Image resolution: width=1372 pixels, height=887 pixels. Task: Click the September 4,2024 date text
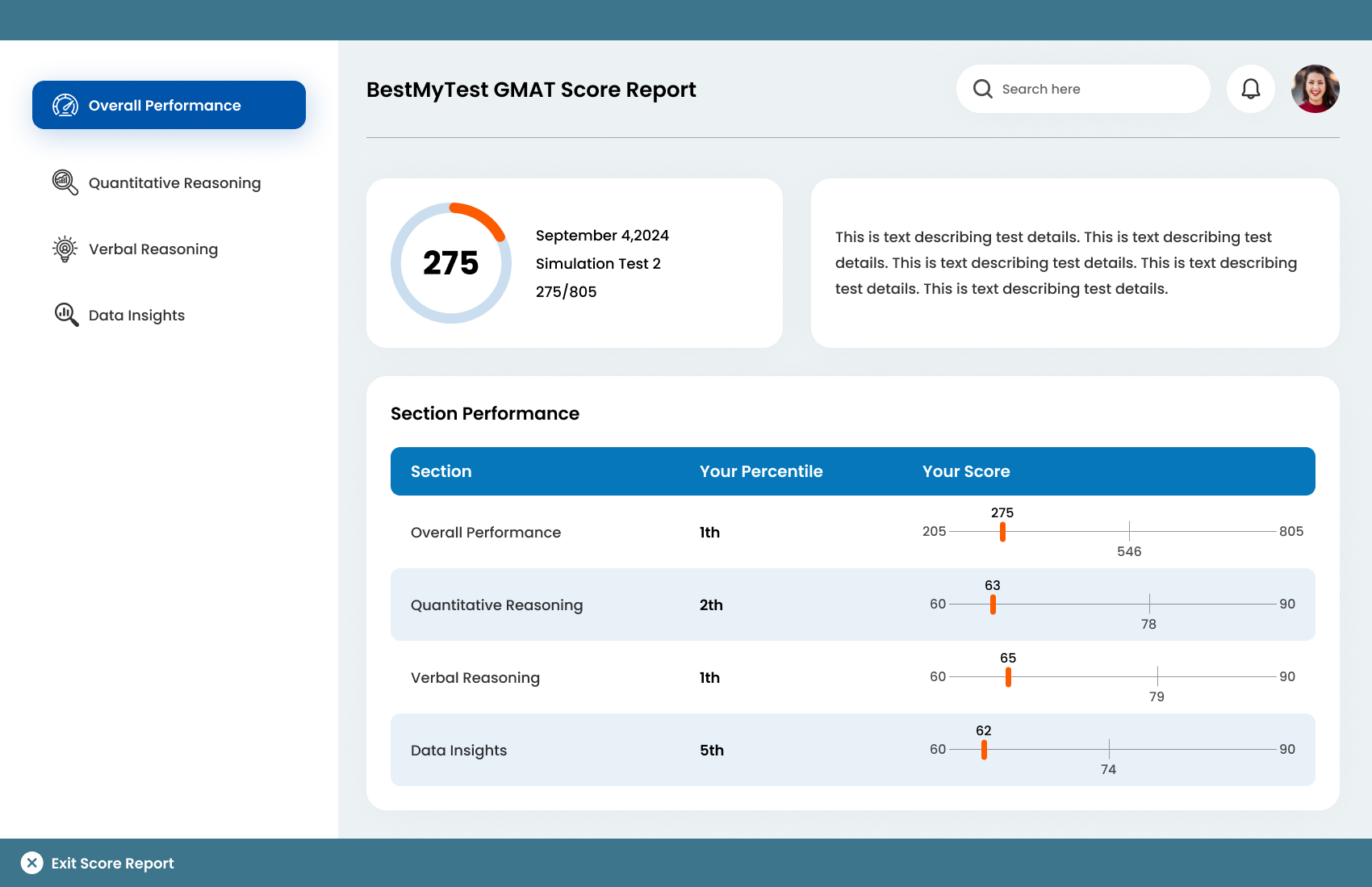click(602, 235)
